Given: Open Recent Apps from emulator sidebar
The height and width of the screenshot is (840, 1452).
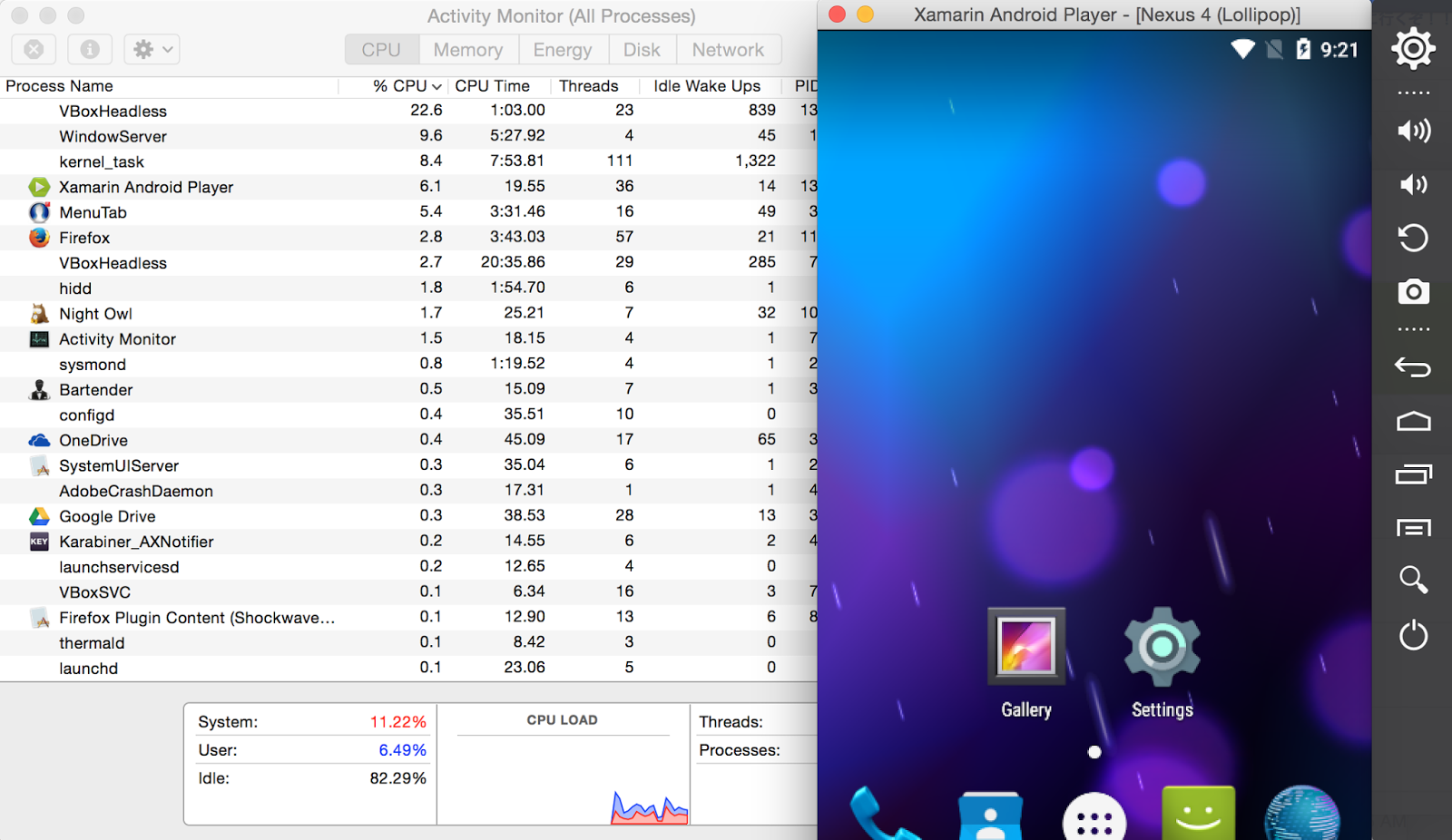Looking at the screenshot, I should tap(1413, 474).
